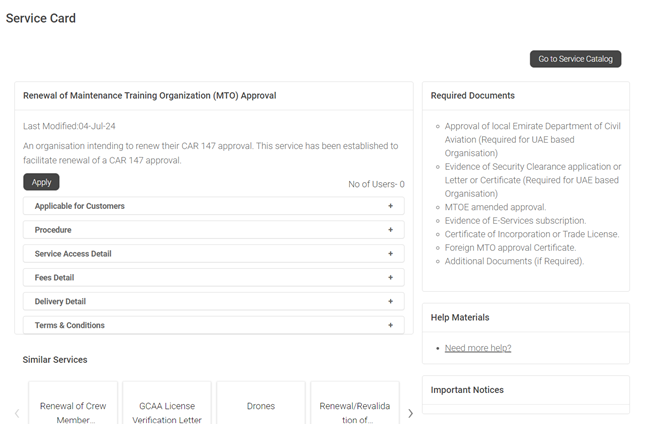647x424 pixels.
Task: Open the Renewal/Revalidation similar service card
Action: pyautogui.click(x=355, y=403)
